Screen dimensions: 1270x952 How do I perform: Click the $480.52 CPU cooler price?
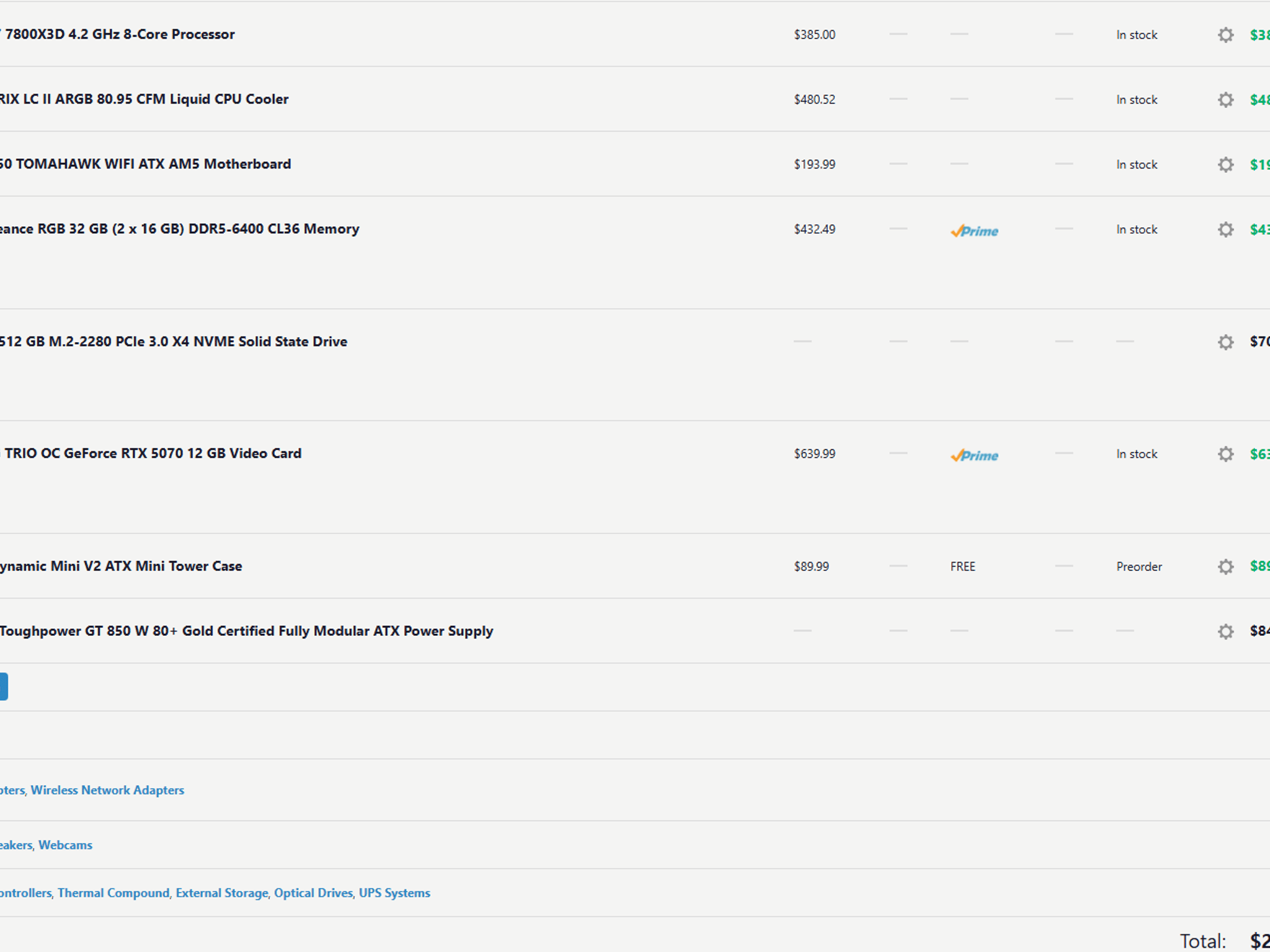pos(814,100)
